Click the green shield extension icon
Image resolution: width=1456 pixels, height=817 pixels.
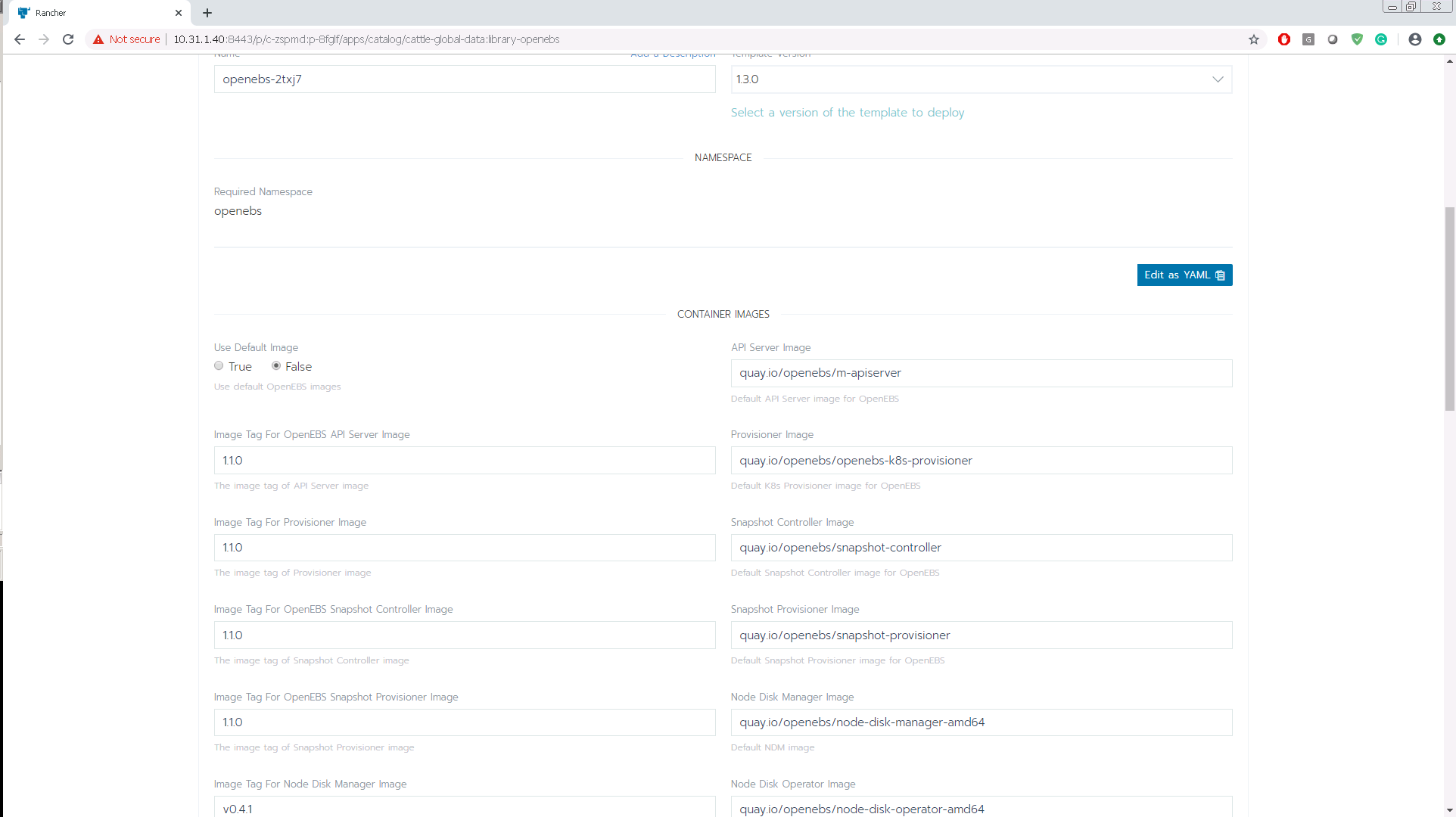click(1358, 39)
